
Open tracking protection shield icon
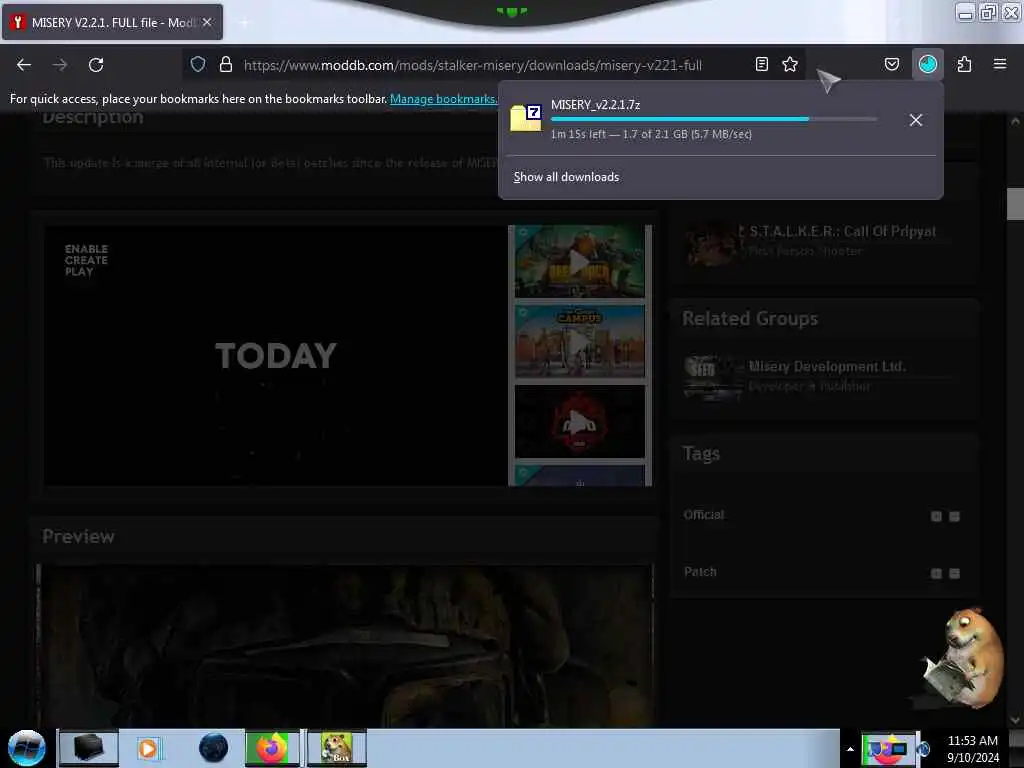click(198, 64)
